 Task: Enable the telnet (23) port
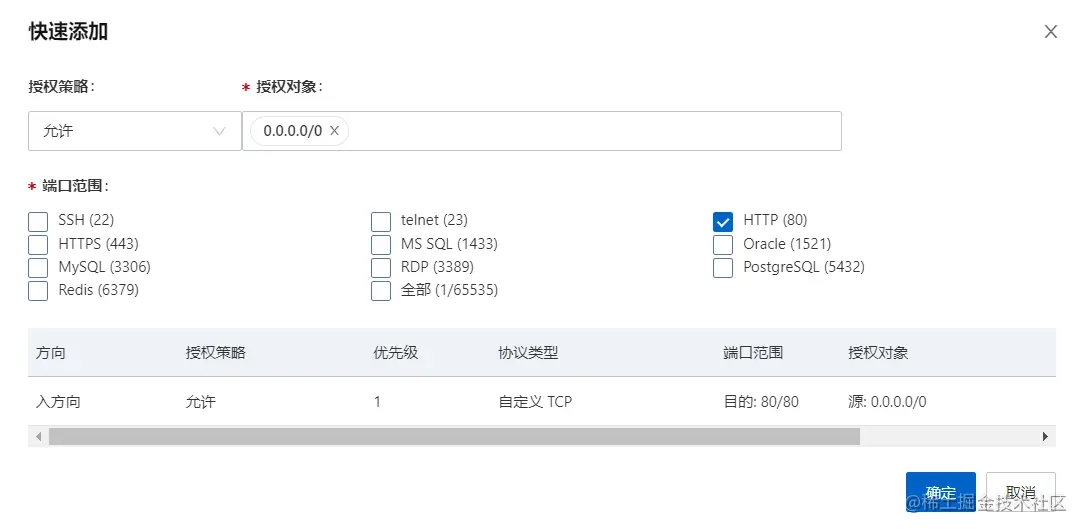[x=381, y=221]
